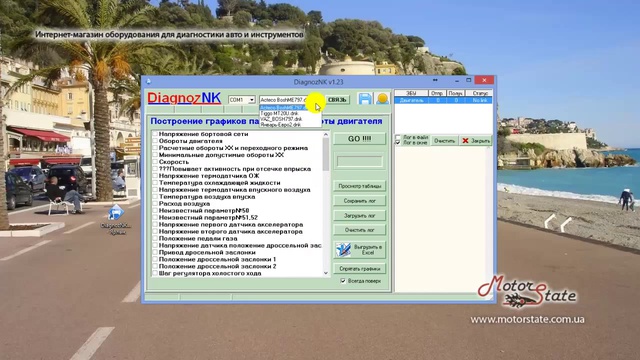
Task: Disable the Лог в окне checkbox
Action: (x=398, y=143)
